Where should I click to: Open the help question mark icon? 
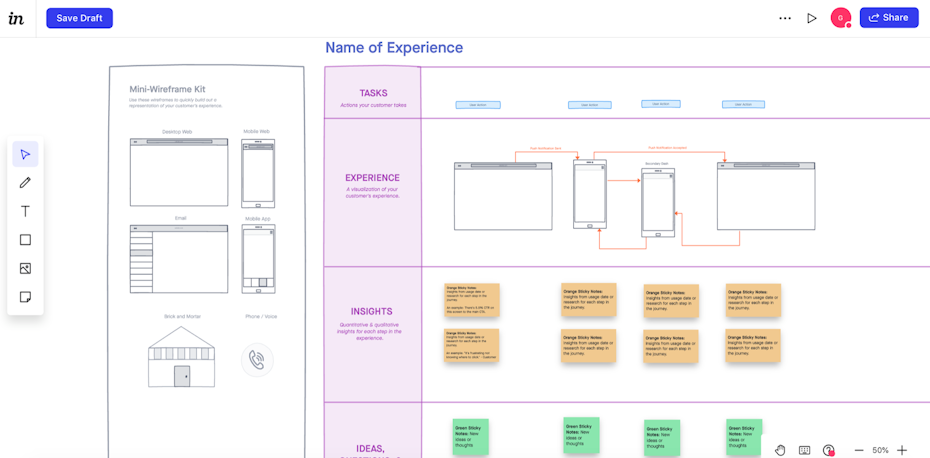click(x=828, y=450)
